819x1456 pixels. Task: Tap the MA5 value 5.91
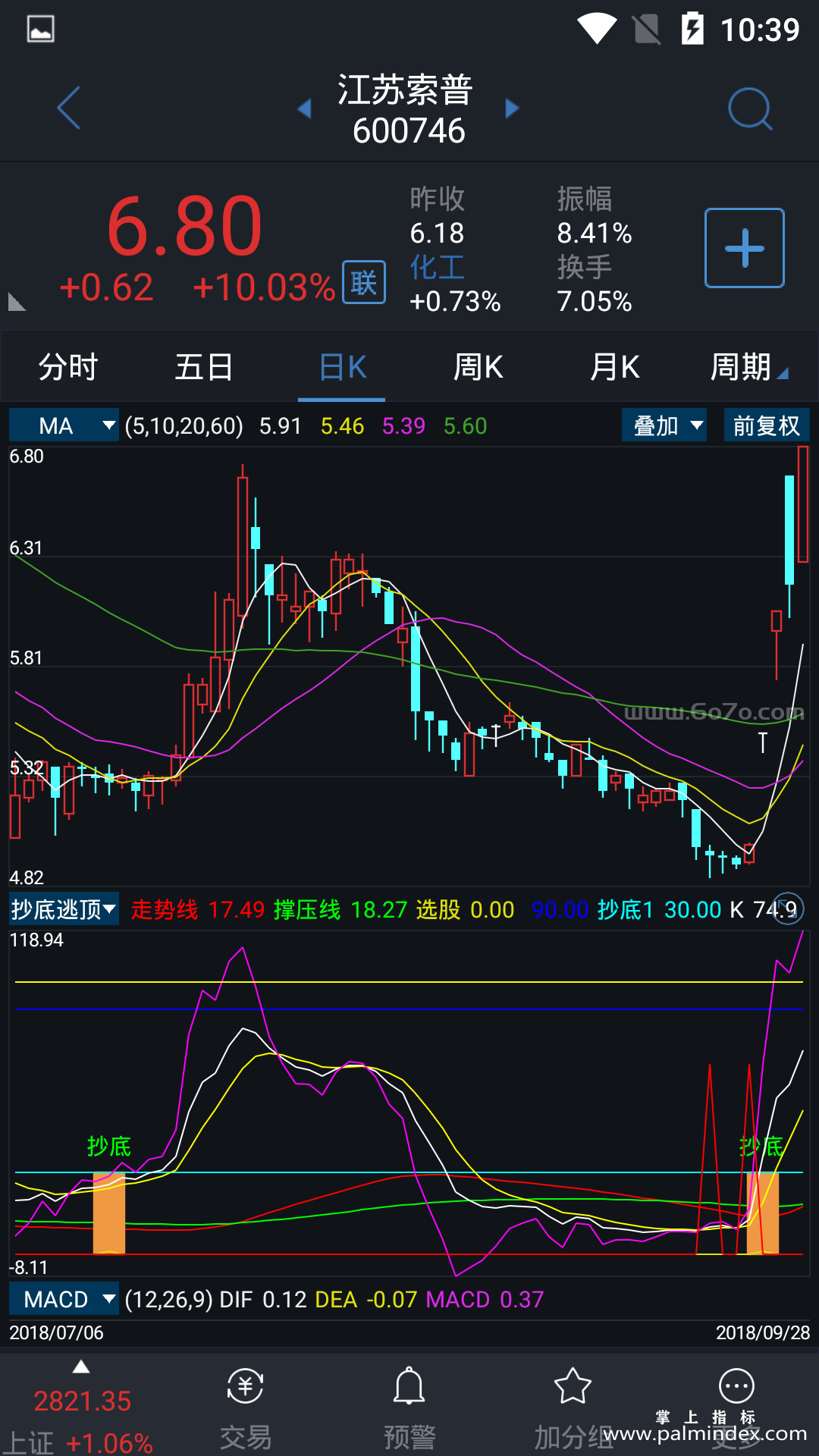pos(281,425)
